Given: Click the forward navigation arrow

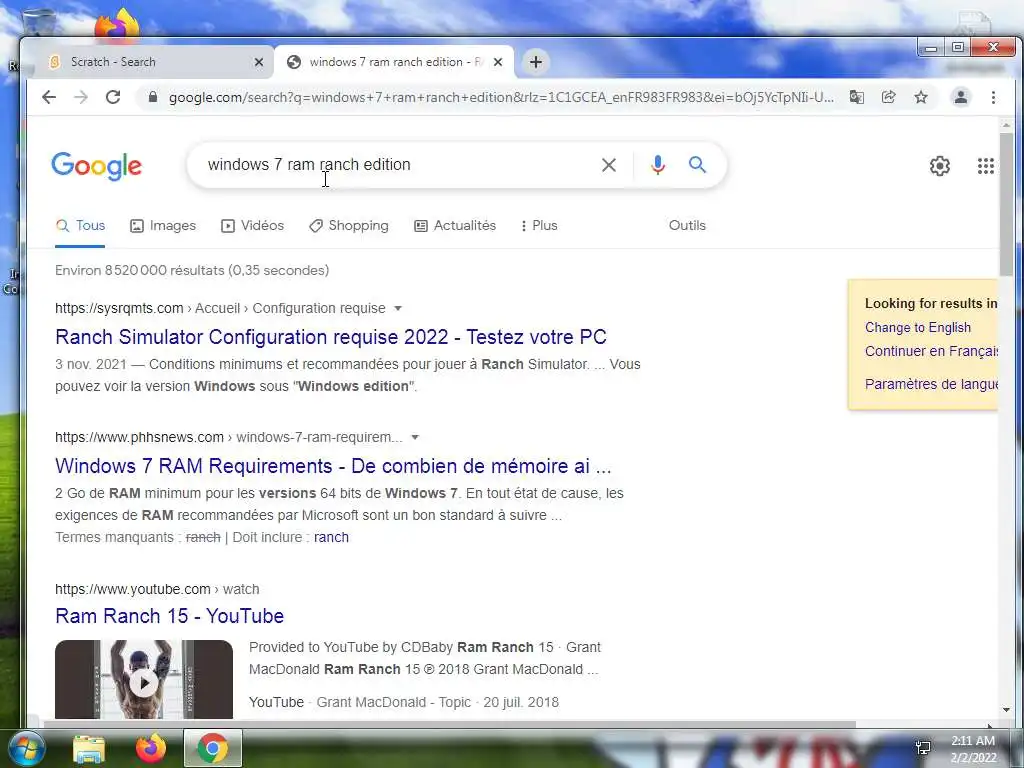Looking at the screenshot, I should coord(81,97).
